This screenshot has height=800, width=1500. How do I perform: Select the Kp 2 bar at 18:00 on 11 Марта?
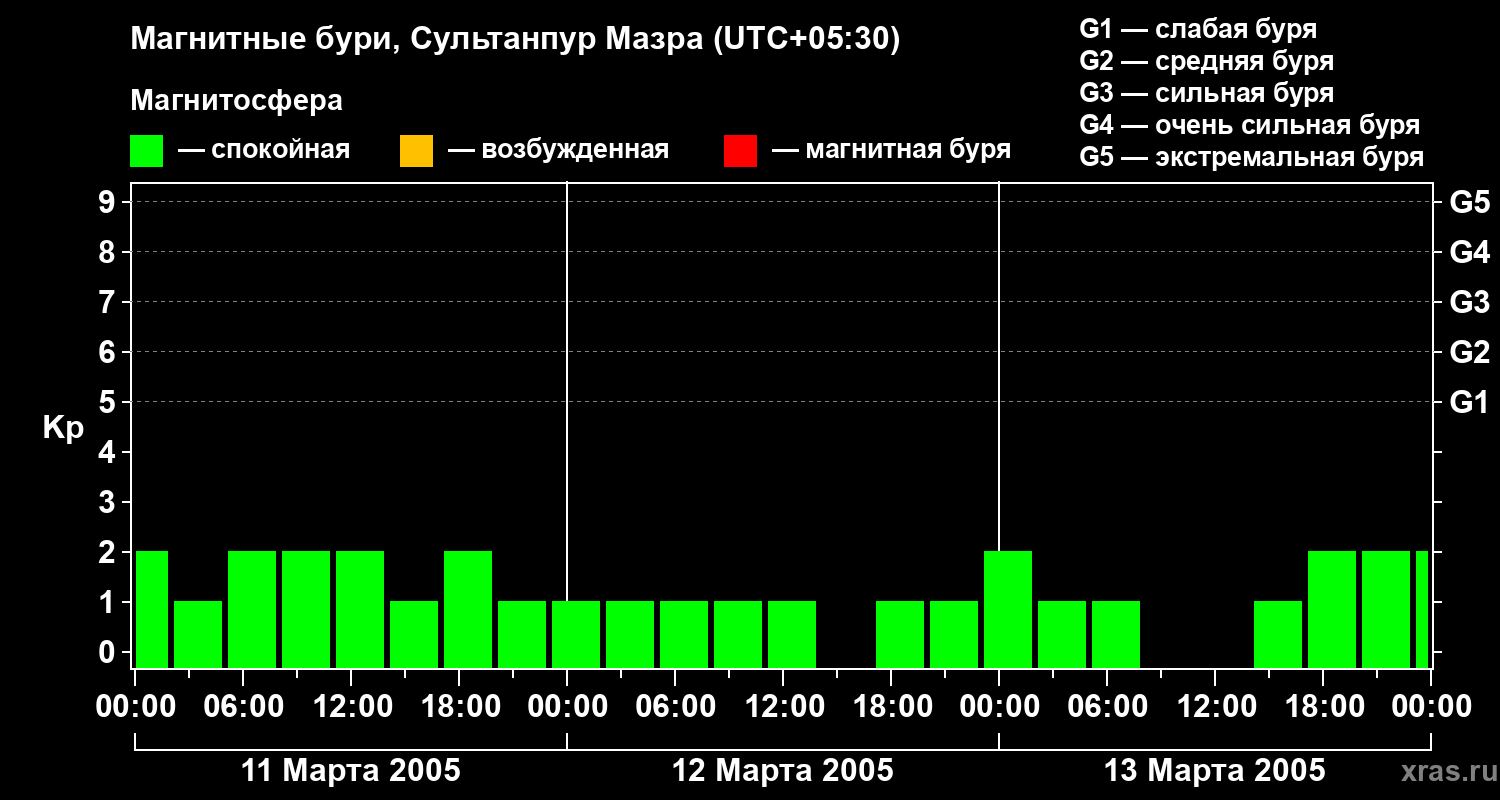[x=468, y=609]
